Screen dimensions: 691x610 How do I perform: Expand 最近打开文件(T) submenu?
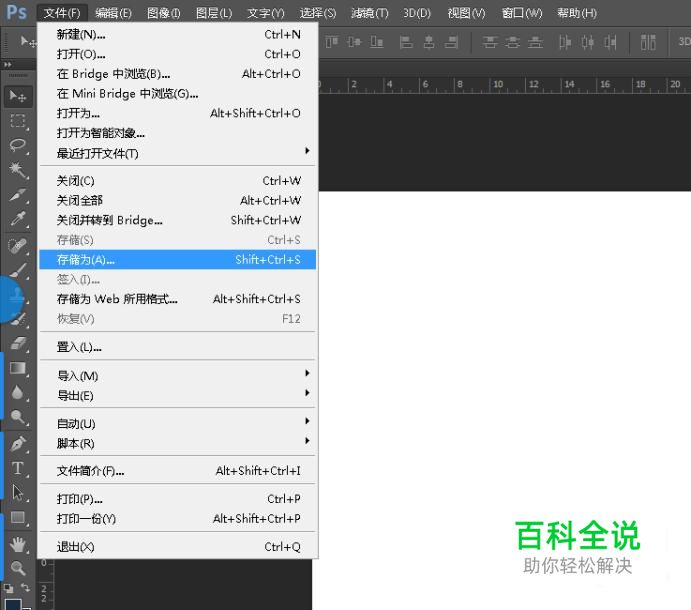pos(178,153)
